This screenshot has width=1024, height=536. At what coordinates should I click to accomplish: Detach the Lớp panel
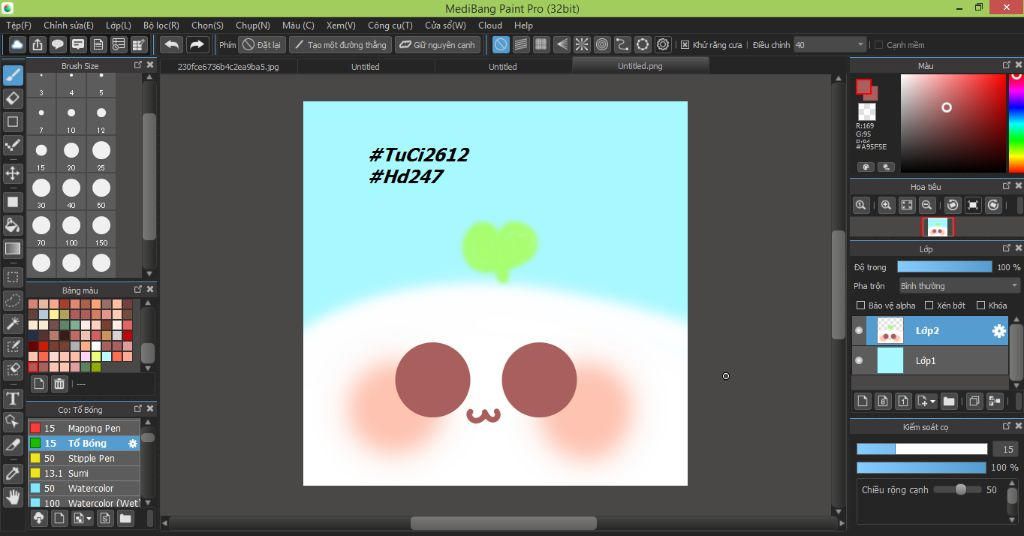click(1006, 248)
